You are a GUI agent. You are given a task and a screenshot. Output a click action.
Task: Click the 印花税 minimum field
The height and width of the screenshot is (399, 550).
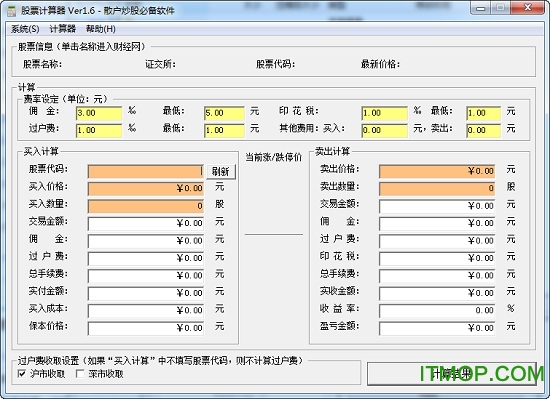pos(483,113)
